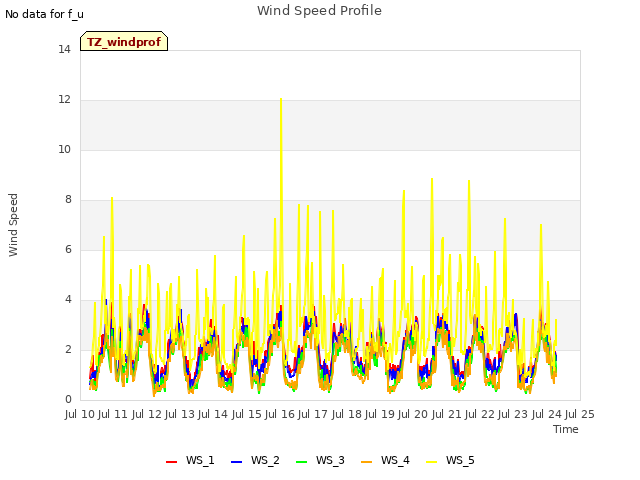
Task: Click the y-axis value 8
Action: tap(68, 200)
